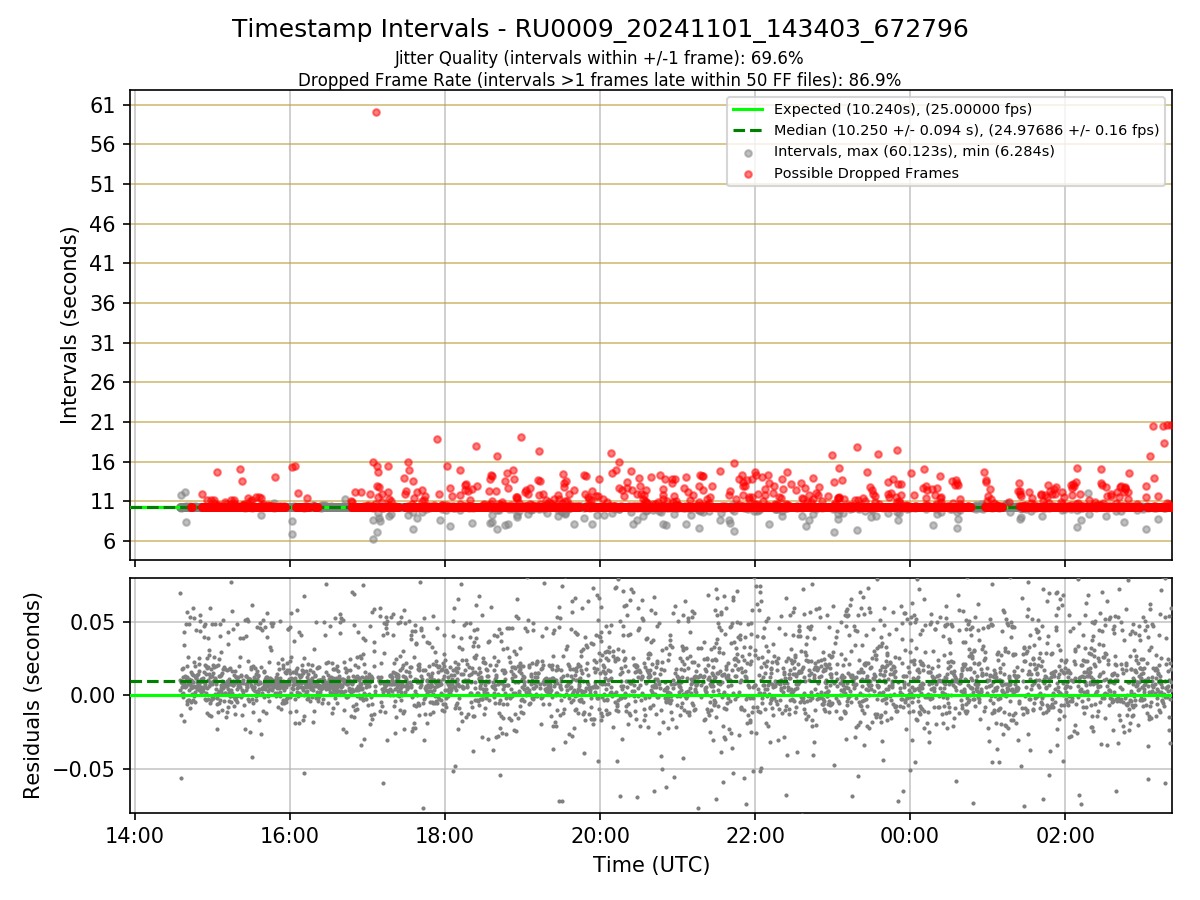The image size is (1200, 900).
Task: Select the Dropped Frame Rate 86.9% subtitle line
Action: coord(599,79)
